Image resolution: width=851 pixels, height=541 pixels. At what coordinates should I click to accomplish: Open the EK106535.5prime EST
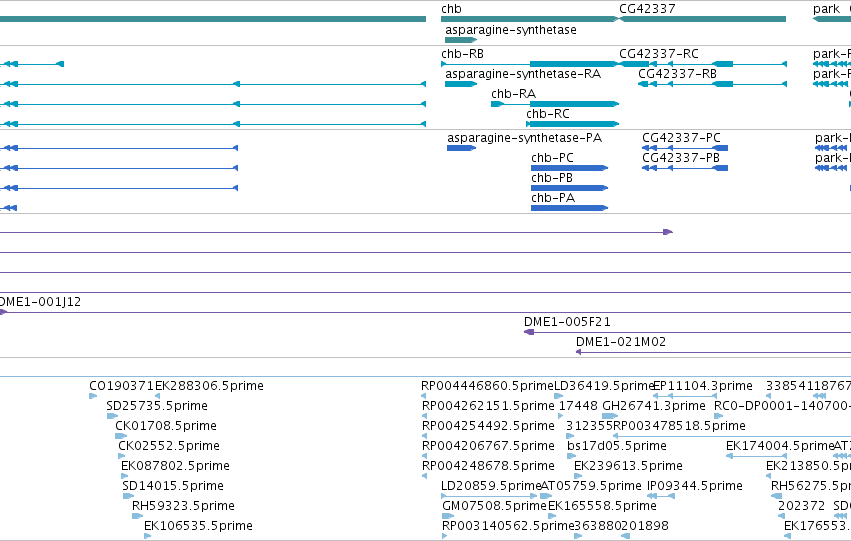pos(147,536)
